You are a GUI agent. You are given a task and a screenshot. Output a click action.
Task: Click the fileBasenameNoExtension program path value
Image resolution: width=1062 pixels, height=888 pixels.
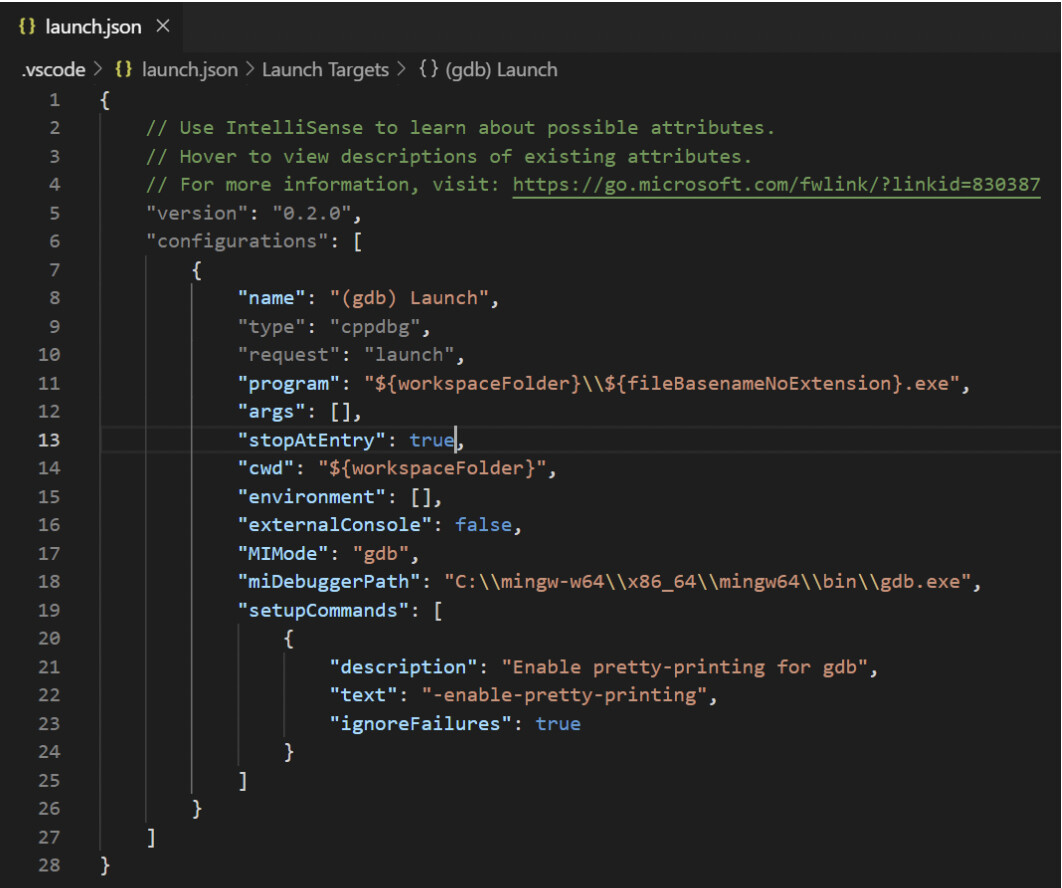tap(662, 384)
